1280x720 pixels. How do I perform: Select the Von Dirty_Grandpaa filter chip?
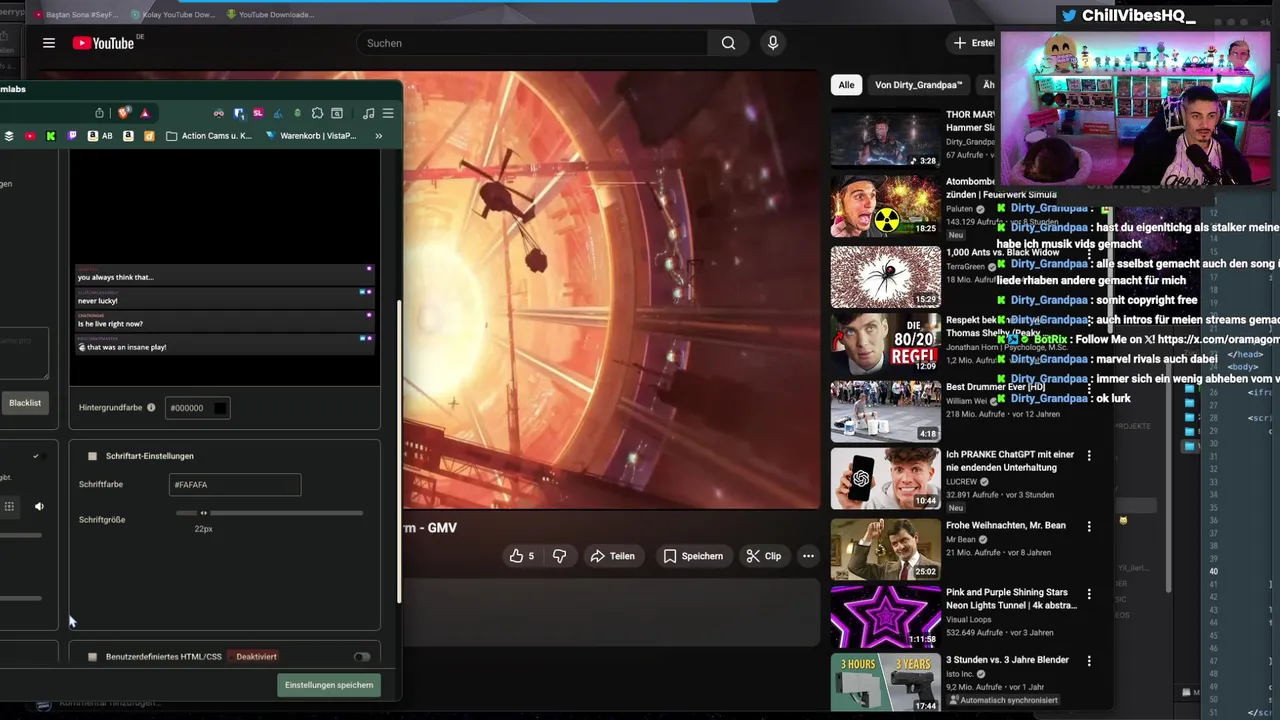click(918, 85)
